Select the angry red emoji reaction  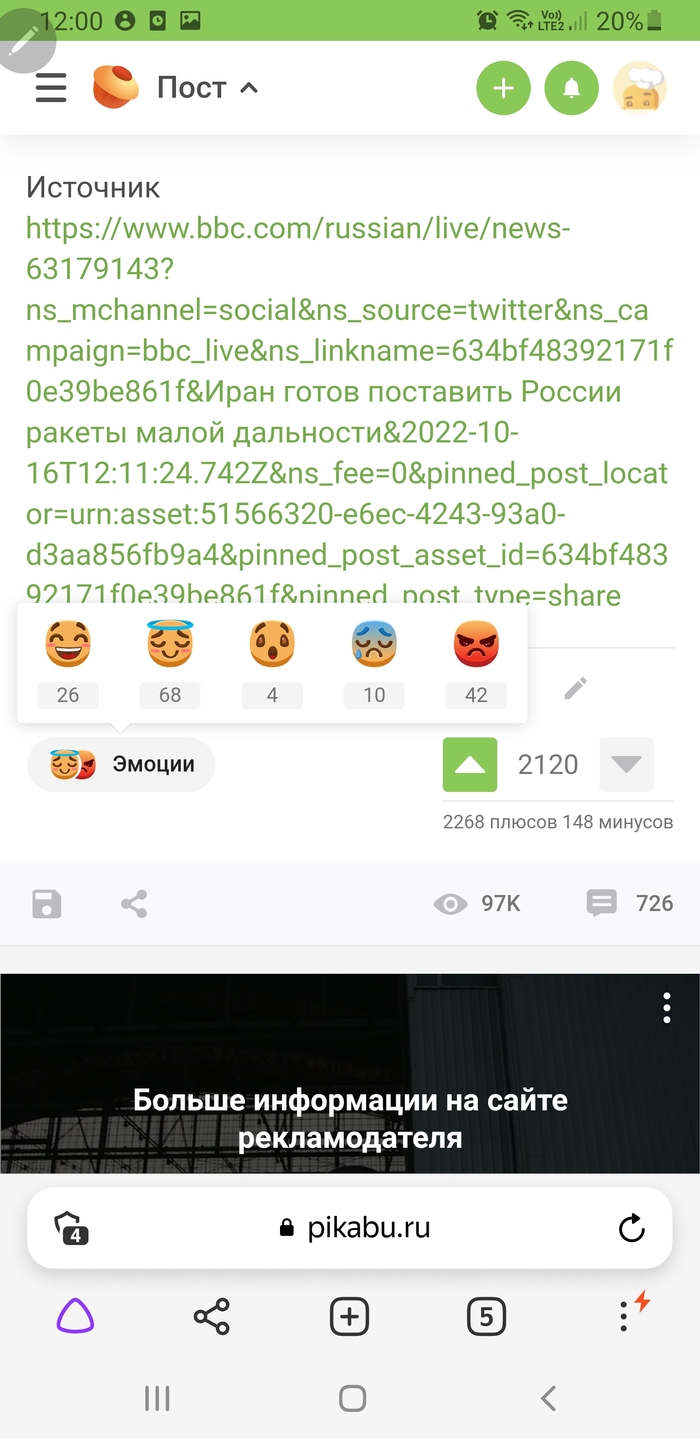coord(476,644)
